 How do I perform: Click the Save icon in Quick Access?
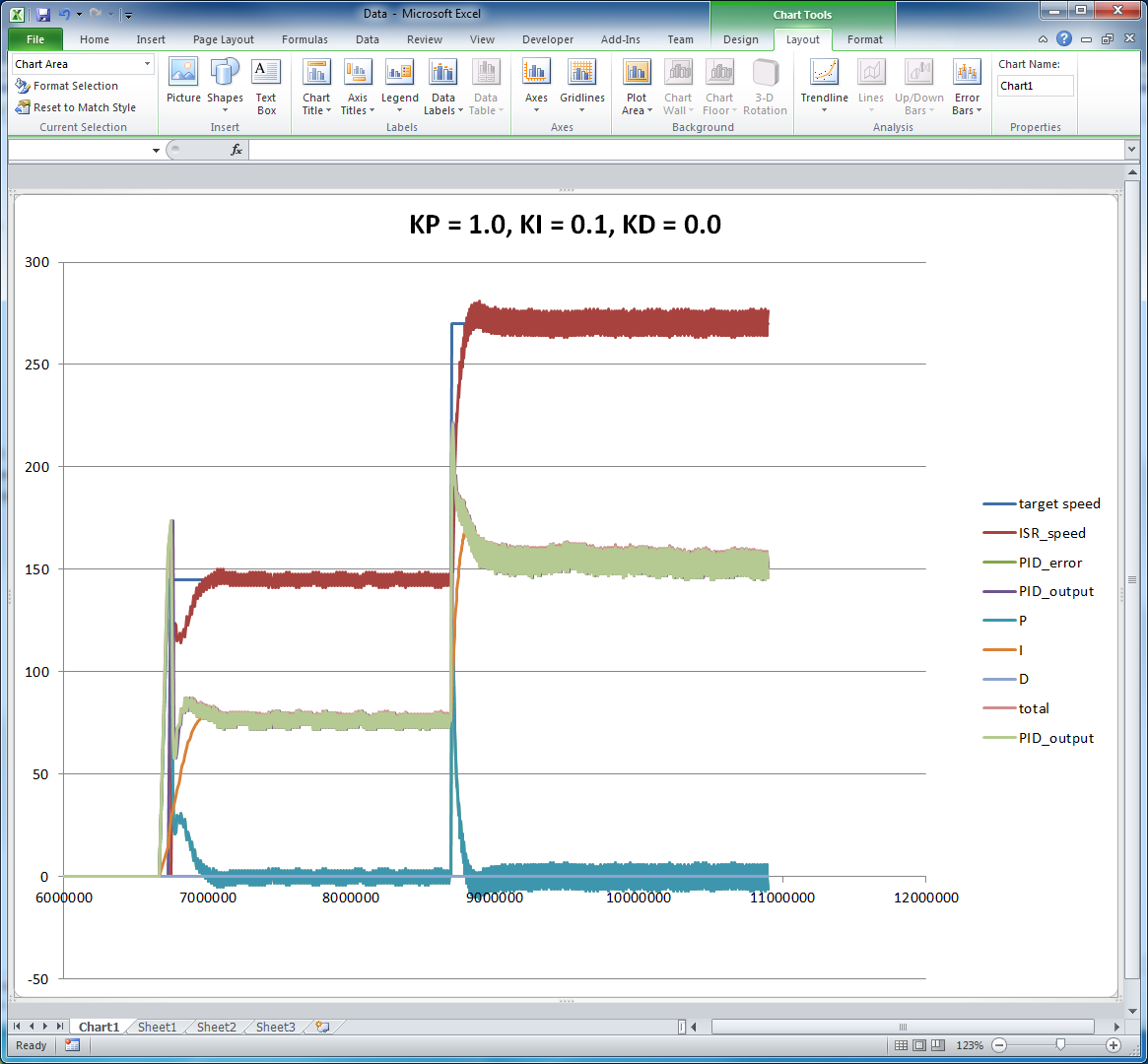pyautogui.click(x=42, y=14)
